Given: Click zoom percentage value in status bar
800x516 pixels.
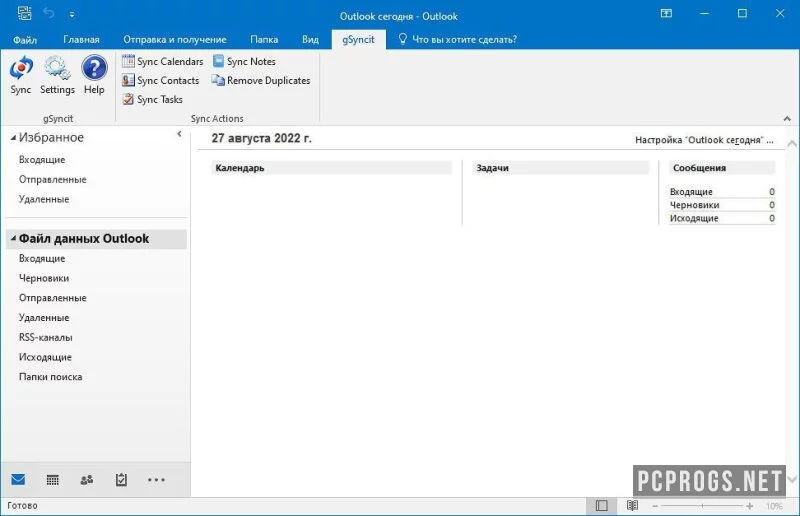Looking at the screenshot, I should click(x=774, y=506).
